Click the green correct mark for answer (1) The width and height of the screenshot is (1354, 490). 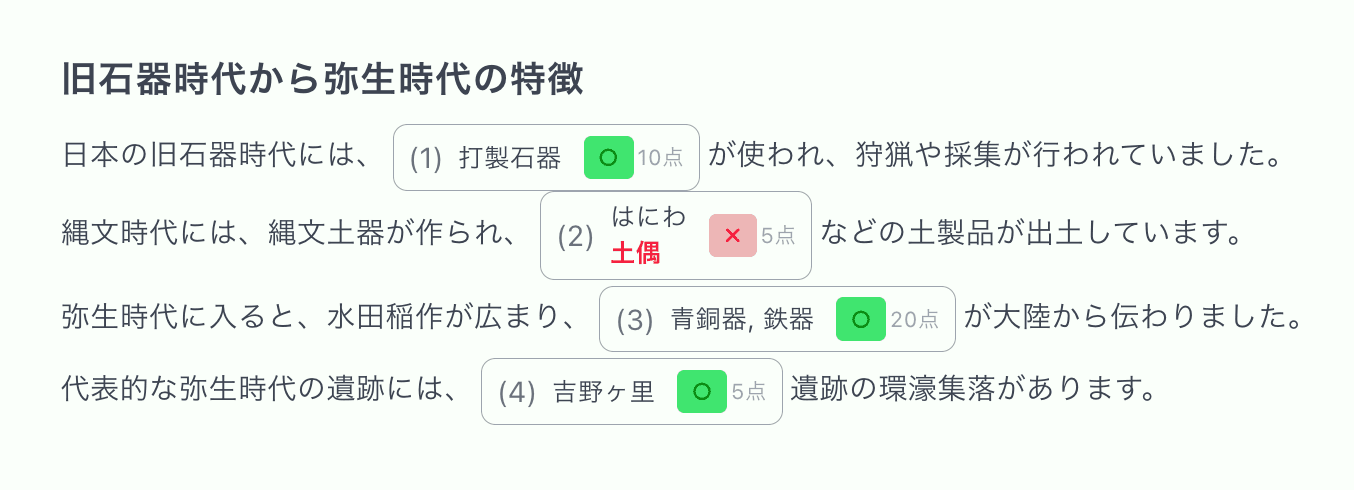[608, 157]
